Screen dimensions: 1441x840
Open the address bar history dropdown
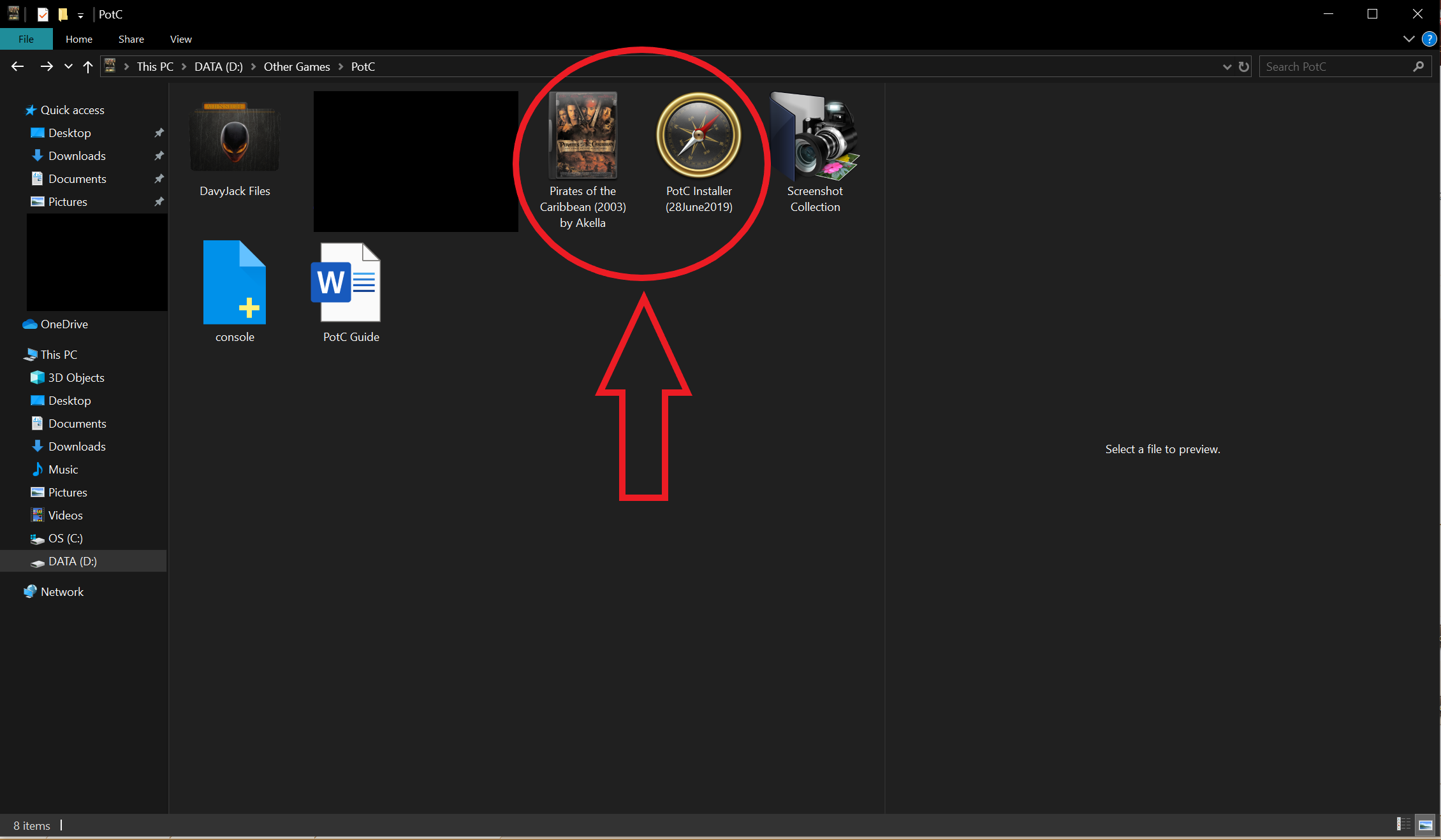tap(1227, 66)
